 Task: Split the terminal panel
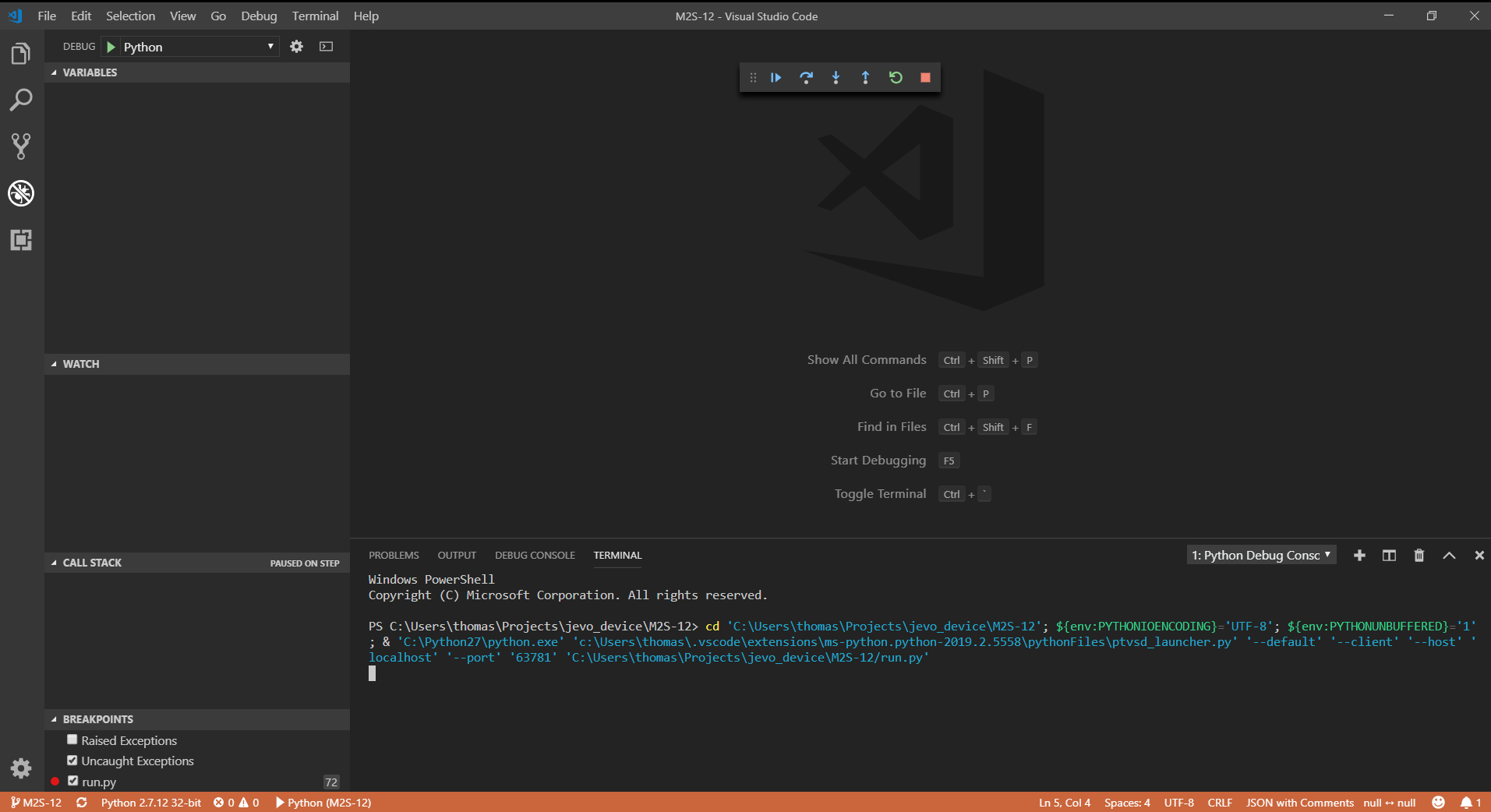[1388, 555]
